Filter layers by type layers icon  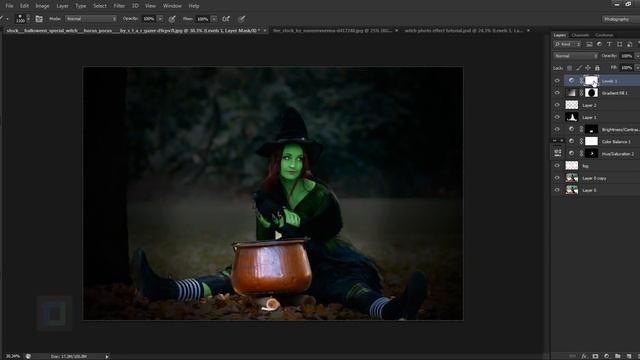pos(609,44)
